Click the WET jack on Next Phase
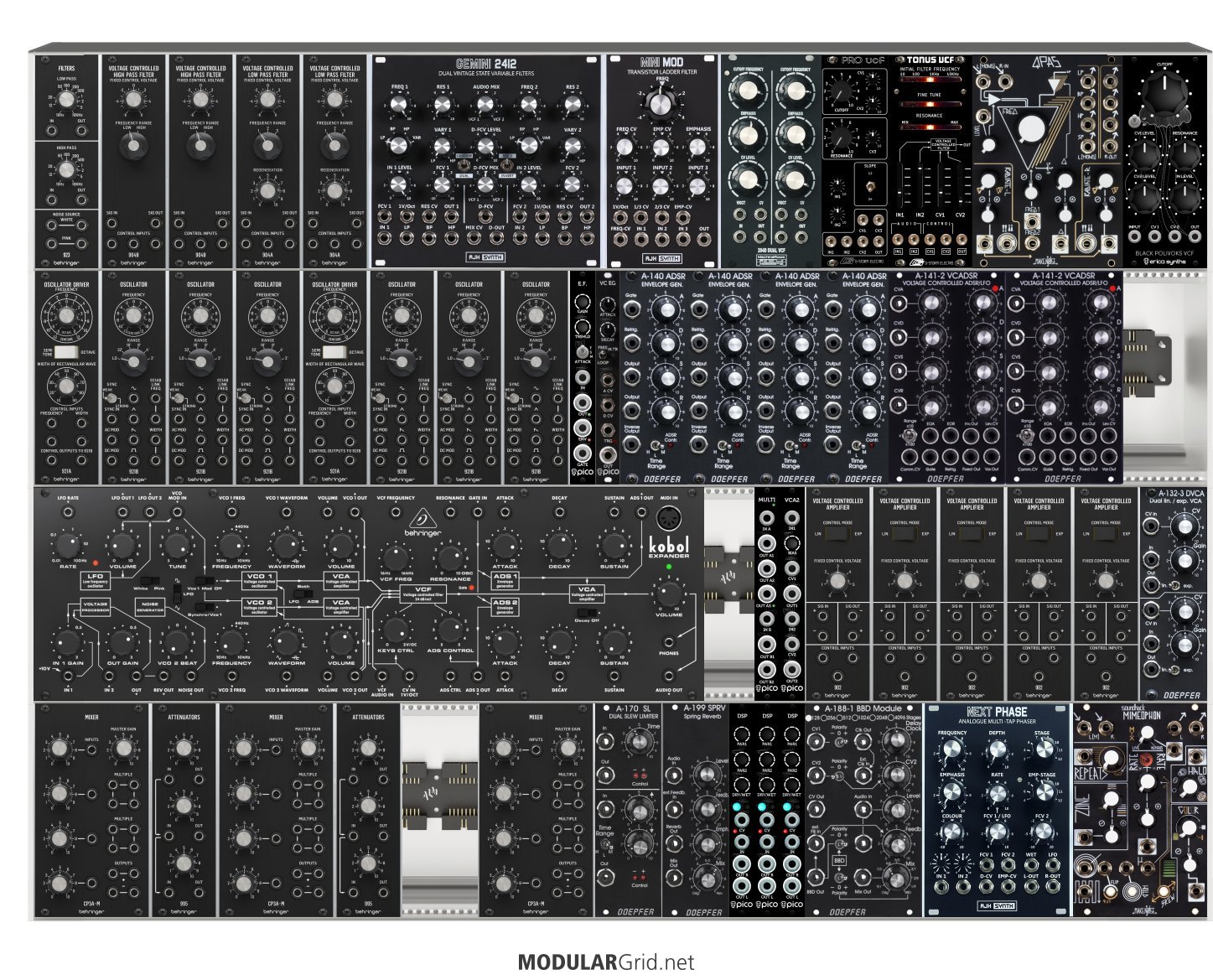Screen dimensions: 1213x980 [x=1031, y=865]
